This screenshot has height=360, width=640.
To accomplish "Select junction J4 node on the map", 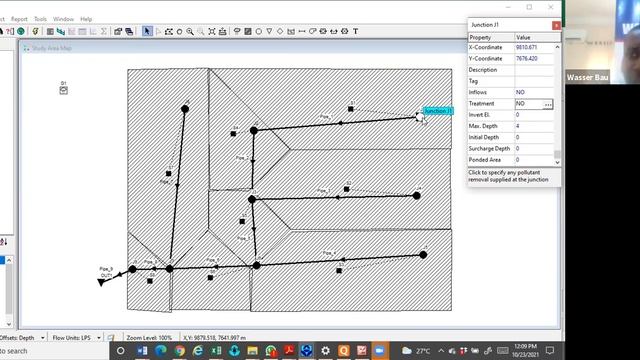I will (416, 196).
